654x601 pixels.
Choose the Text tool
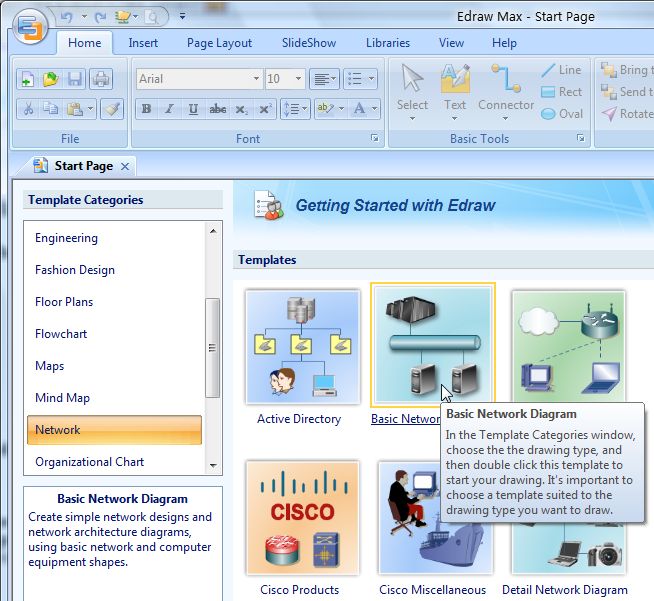pos(455,92)
